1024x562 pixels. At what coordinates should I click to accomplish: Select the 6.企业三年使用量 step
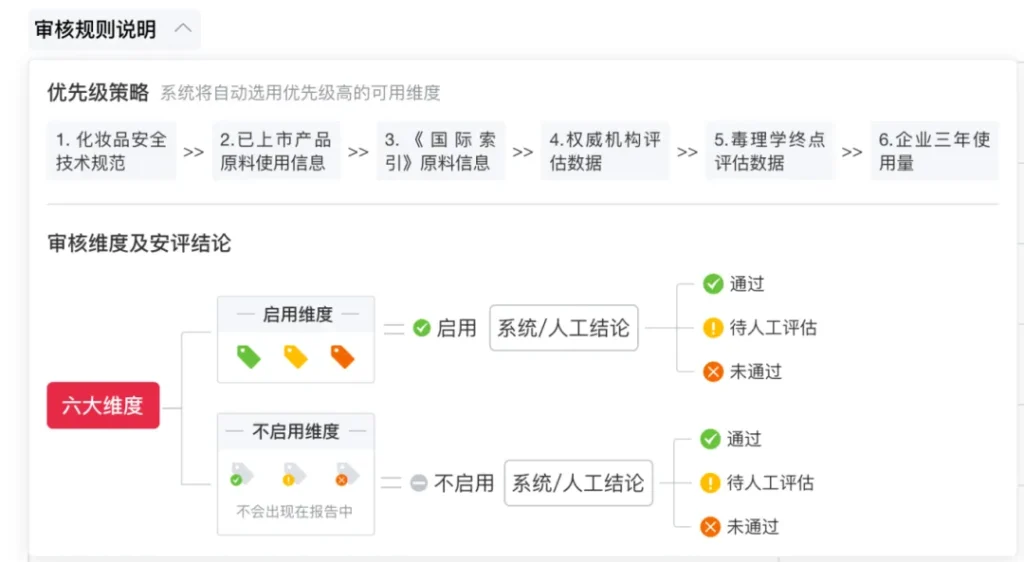point(934,151)
